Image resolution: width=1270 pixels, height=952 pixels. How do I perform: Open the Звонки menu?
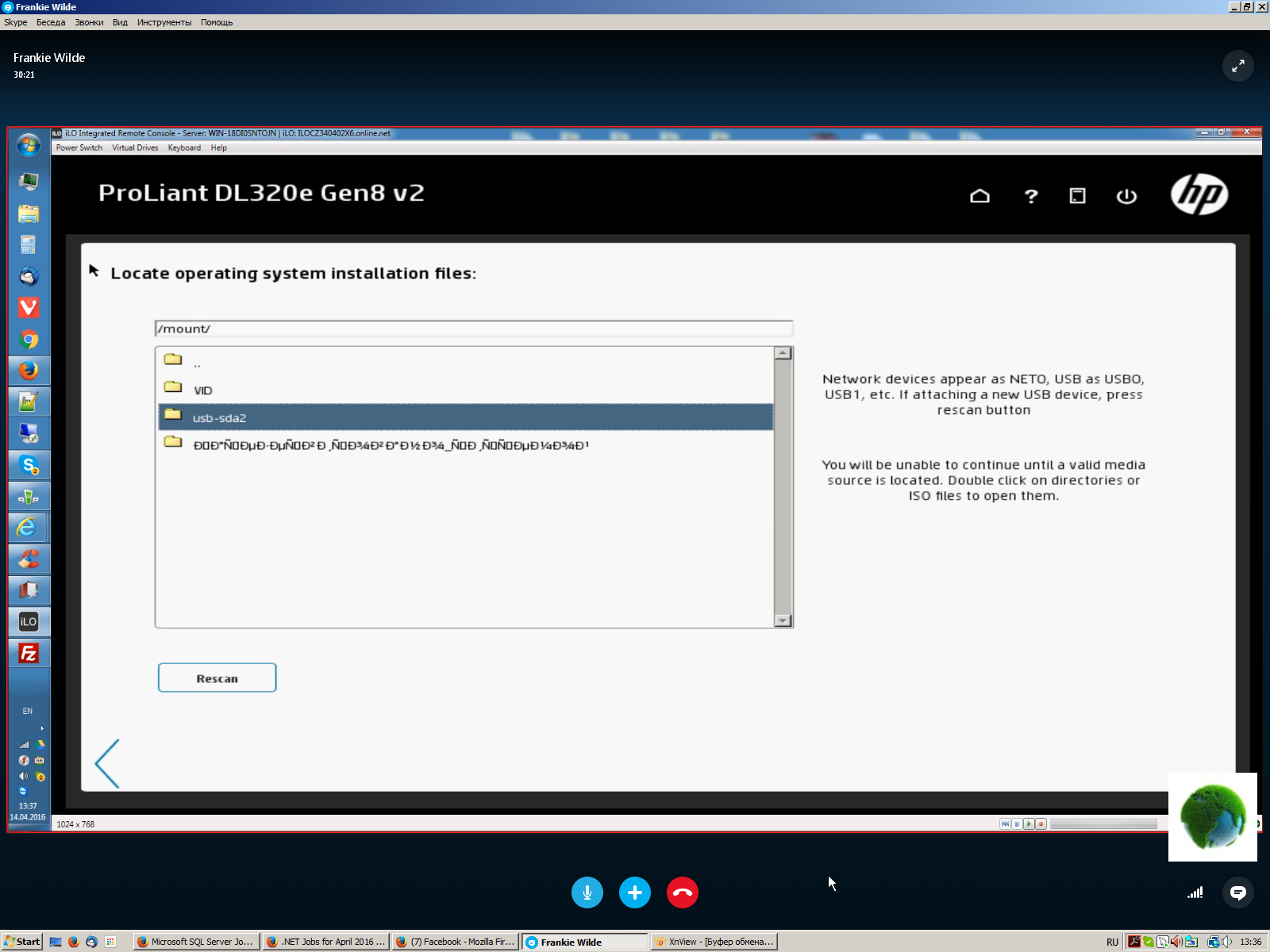(89, 22)
